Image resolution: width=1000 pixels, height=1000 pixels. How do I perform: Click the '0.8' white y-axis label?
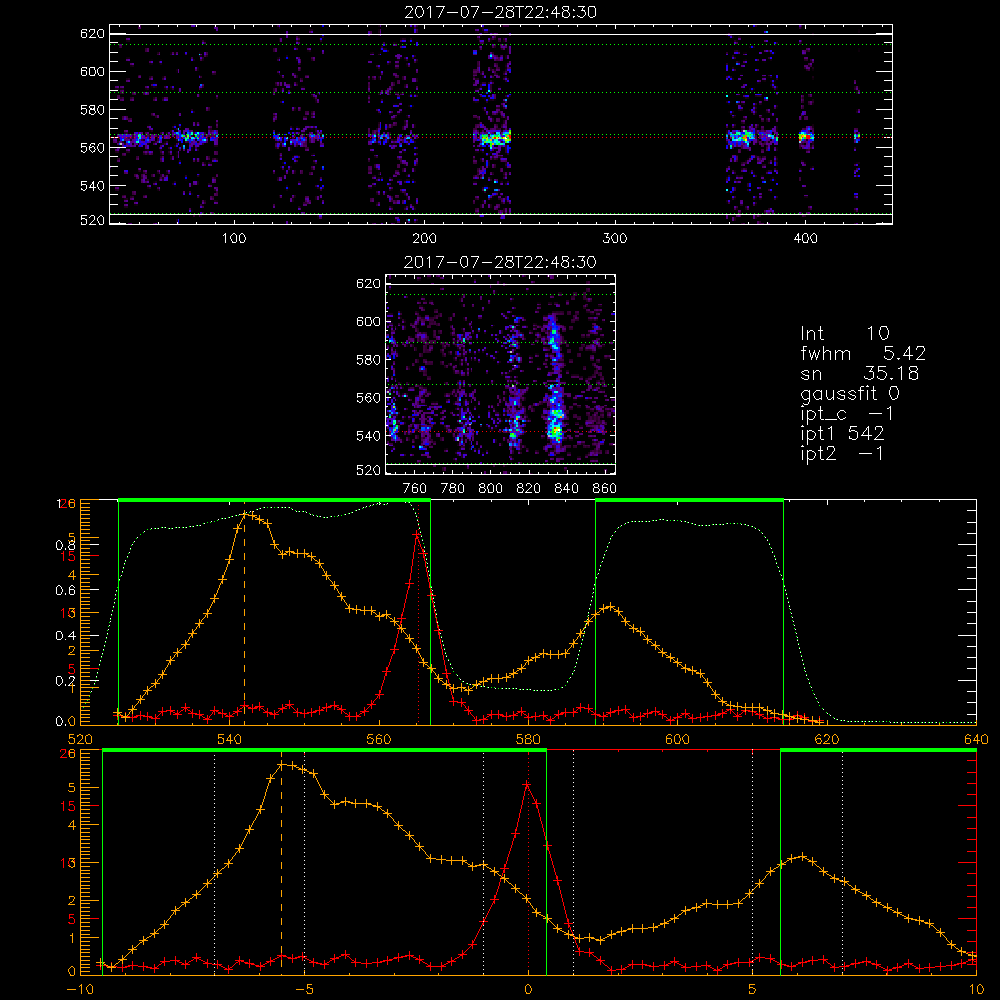click(x=65, y=545)
